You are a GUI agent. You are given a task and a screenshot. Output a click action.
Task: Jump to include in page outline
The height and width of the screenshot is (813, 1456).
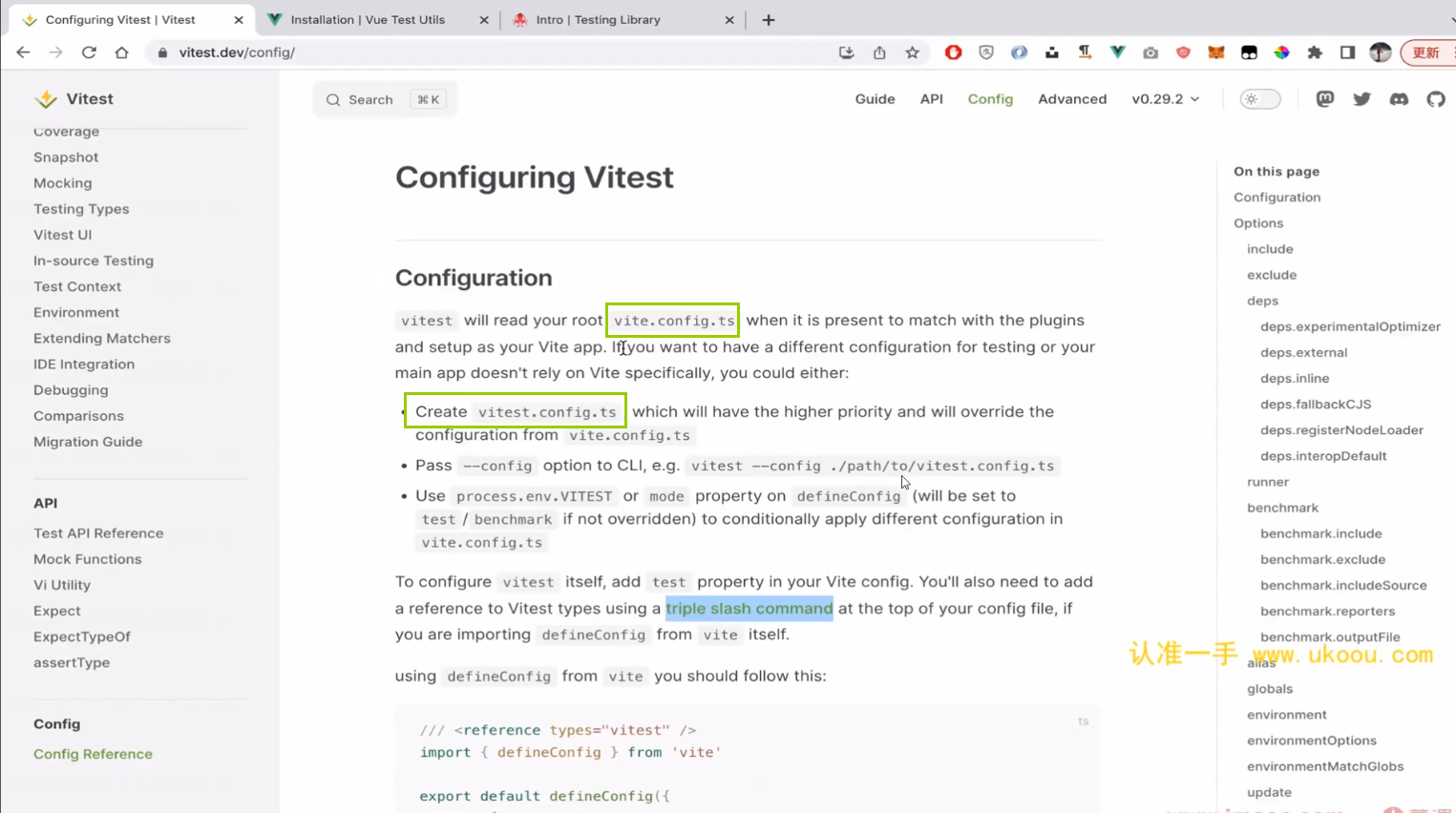(1270, 249)
